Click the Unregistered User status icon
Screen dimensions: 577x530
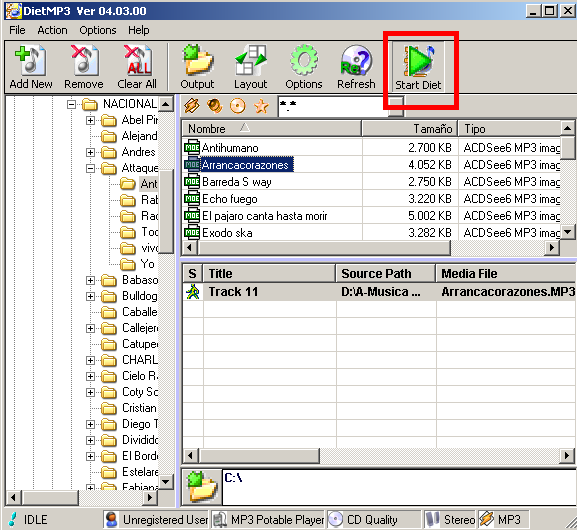click(x=111, y=519)
